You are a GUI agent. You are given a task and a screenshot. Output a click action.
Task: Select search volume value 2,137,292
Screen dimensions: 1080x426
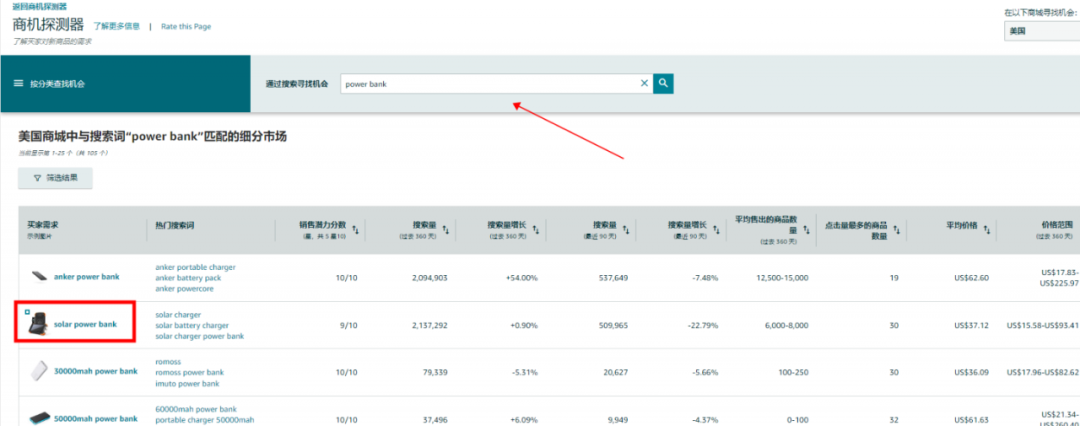click(428, 325)
